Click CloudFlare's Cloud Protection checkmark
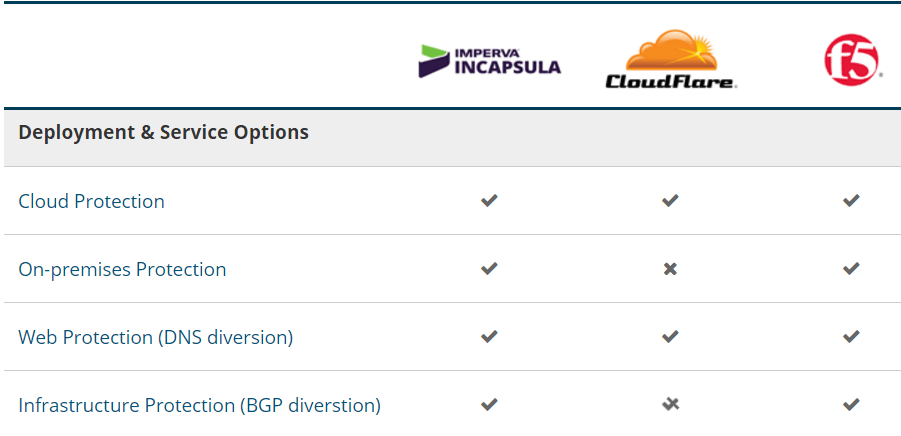This screenshot has height=436, width=901. pyautogui.click(x=670, y=201)
